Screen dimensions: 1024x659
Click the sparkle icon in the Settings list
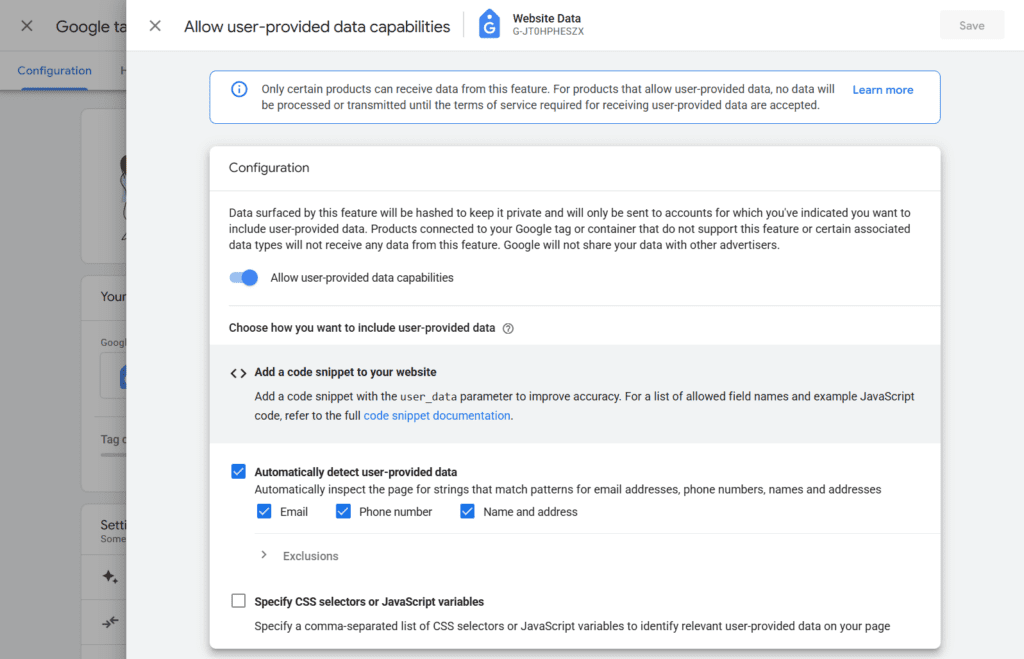110,577
